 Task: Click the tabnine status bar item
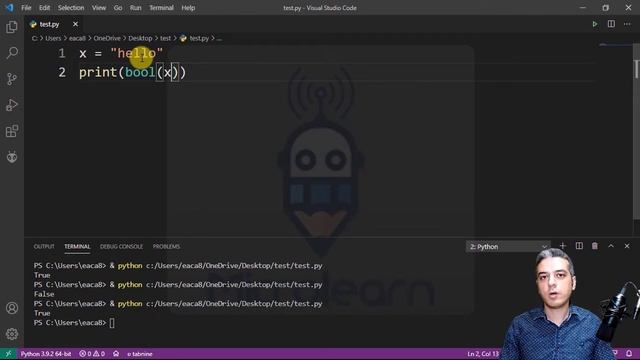140,354
